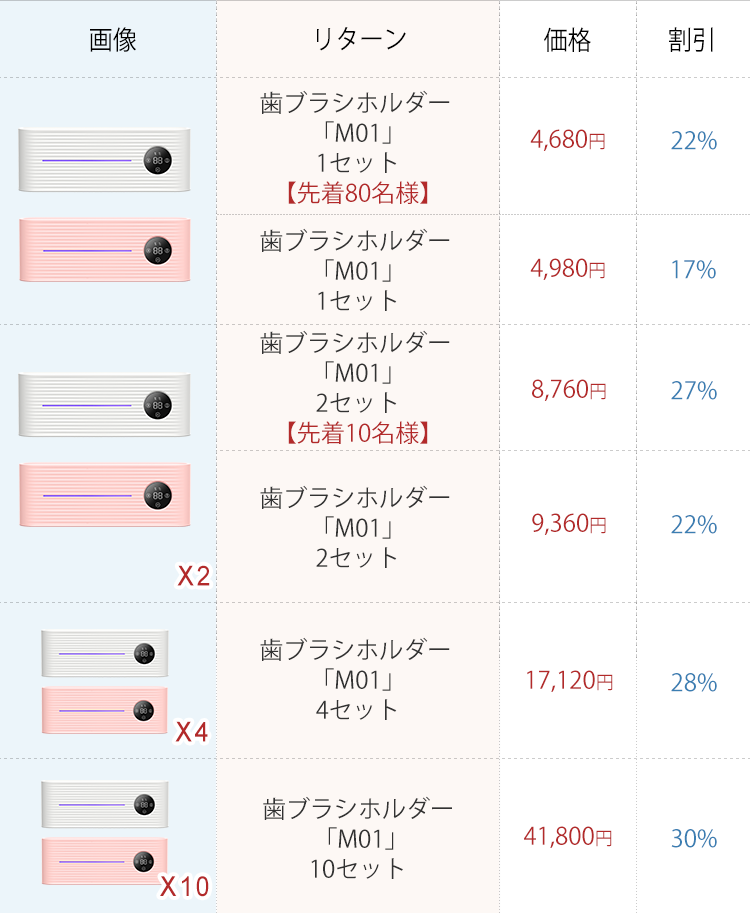Click the small white holder in X4 set
The height and width of the screenshot is (913, 750).
(x=104, y=653)
